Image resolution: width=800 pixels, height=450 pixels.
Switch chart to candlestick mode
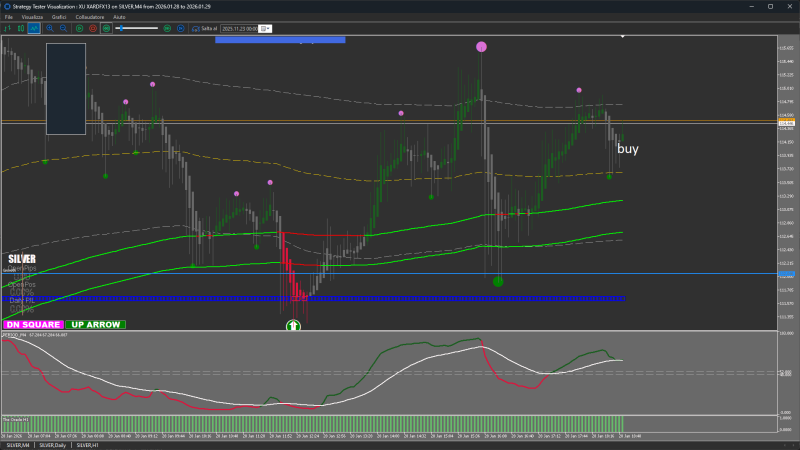21,29
